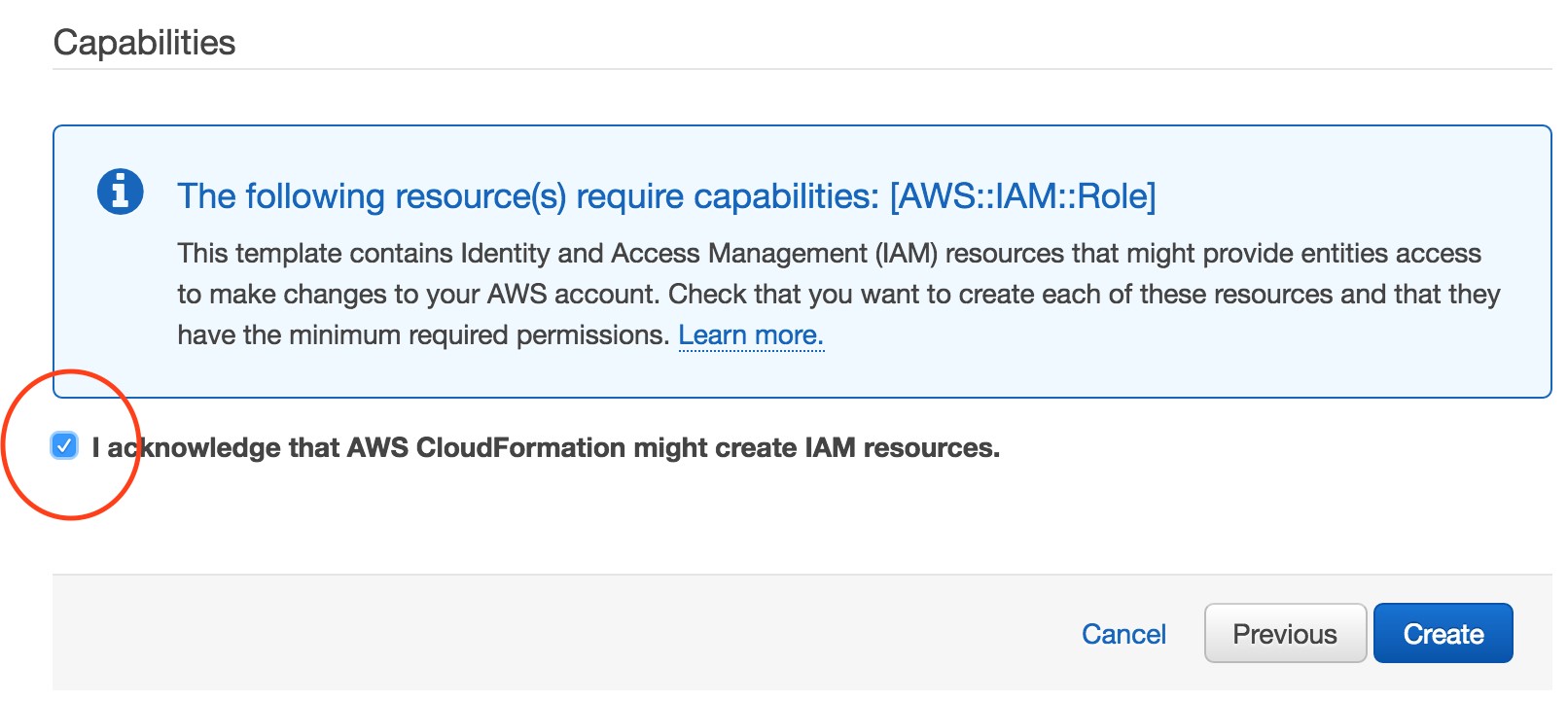
Task: Click 'This template contains' paragraph start
Action: click(x=314, y=254)
